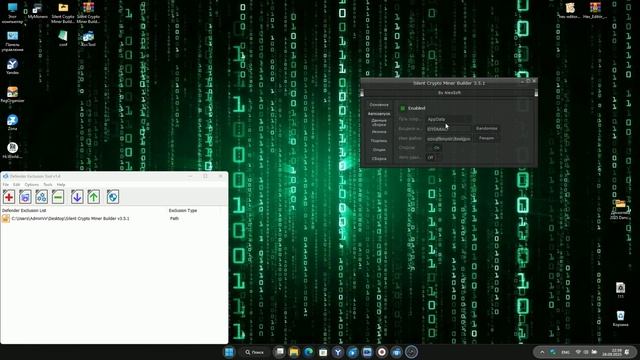Open the AppData path dropdown
This screenshot has height=360, width=640.
449,119
